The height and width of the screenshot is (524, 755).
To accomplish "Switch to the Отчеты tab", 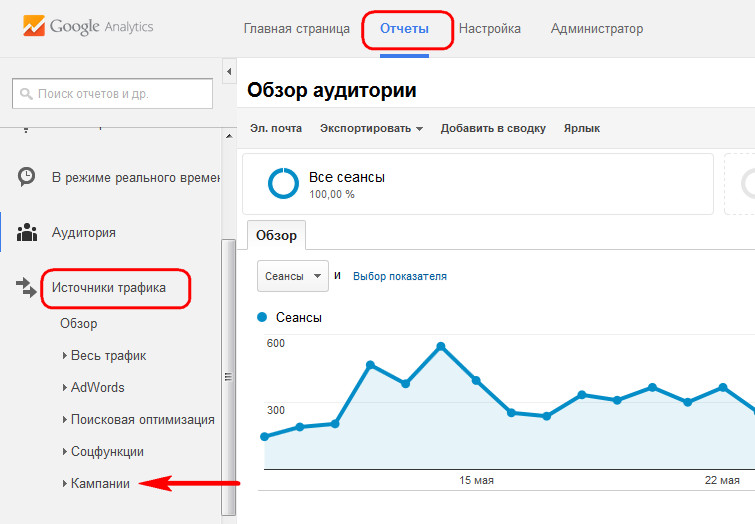I will pyautogui.click(x=404, y=28).
